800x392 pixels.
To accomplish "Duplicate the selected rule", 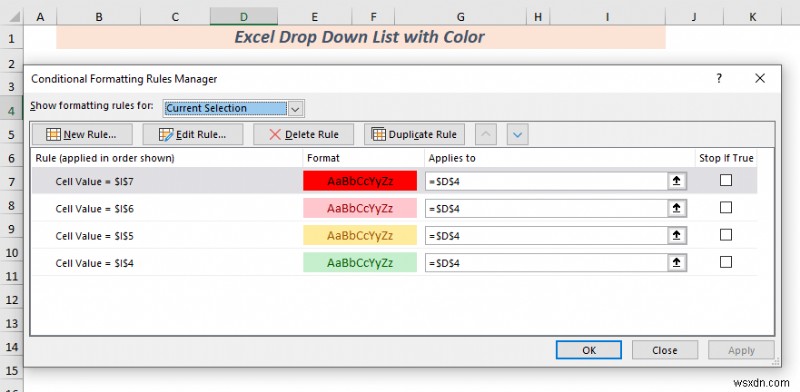I will tap(414, 134).
